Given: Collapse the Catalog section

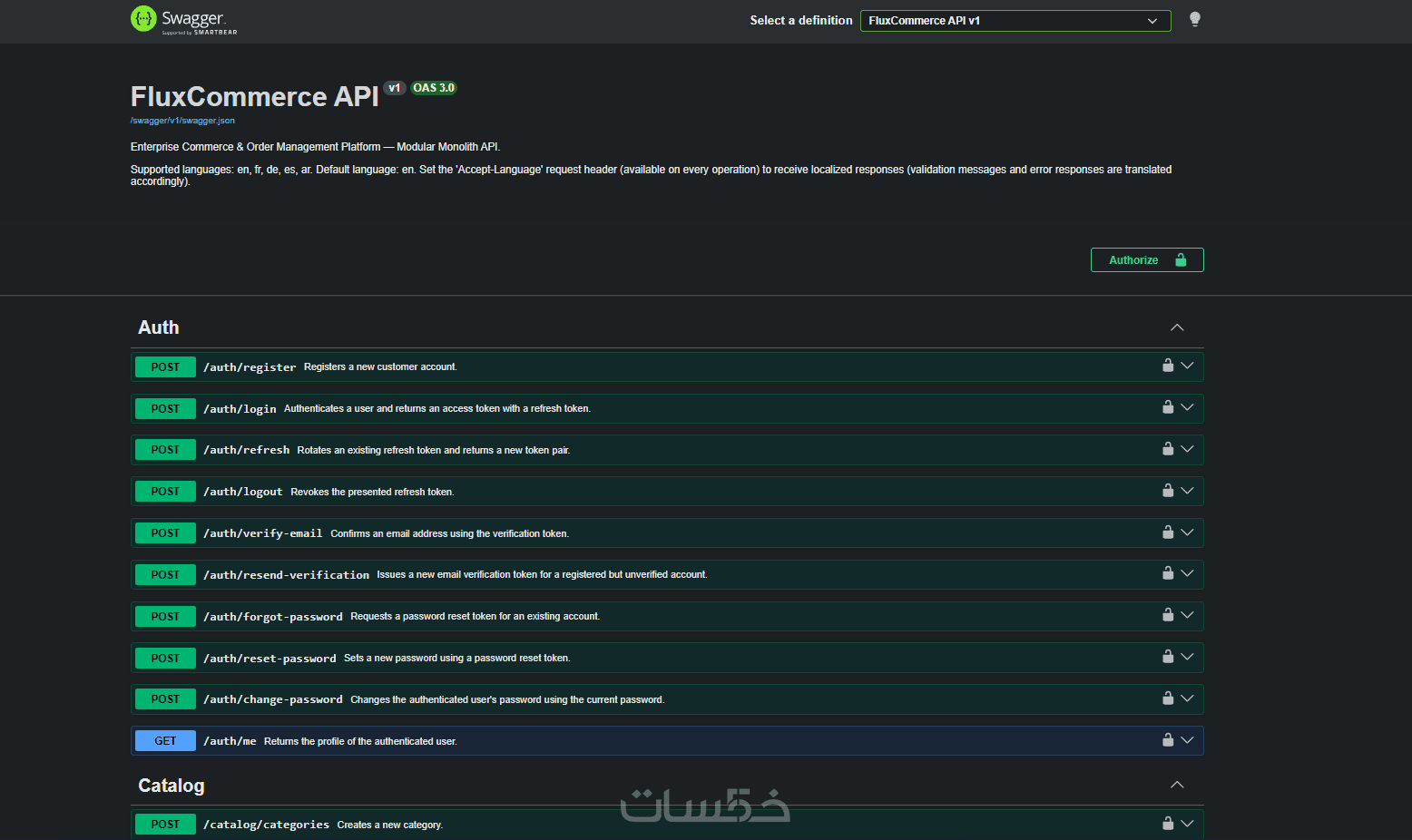Looking at the screenshot, I should pyautogui.click(x=1177, y=785).
